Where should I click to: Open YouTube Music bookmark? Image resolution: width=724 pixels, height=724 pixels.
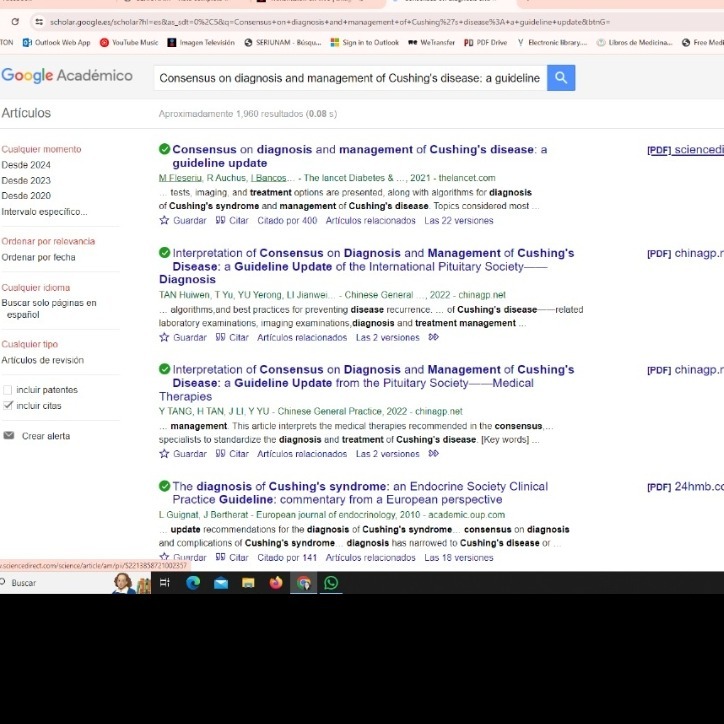coord(129,42)
